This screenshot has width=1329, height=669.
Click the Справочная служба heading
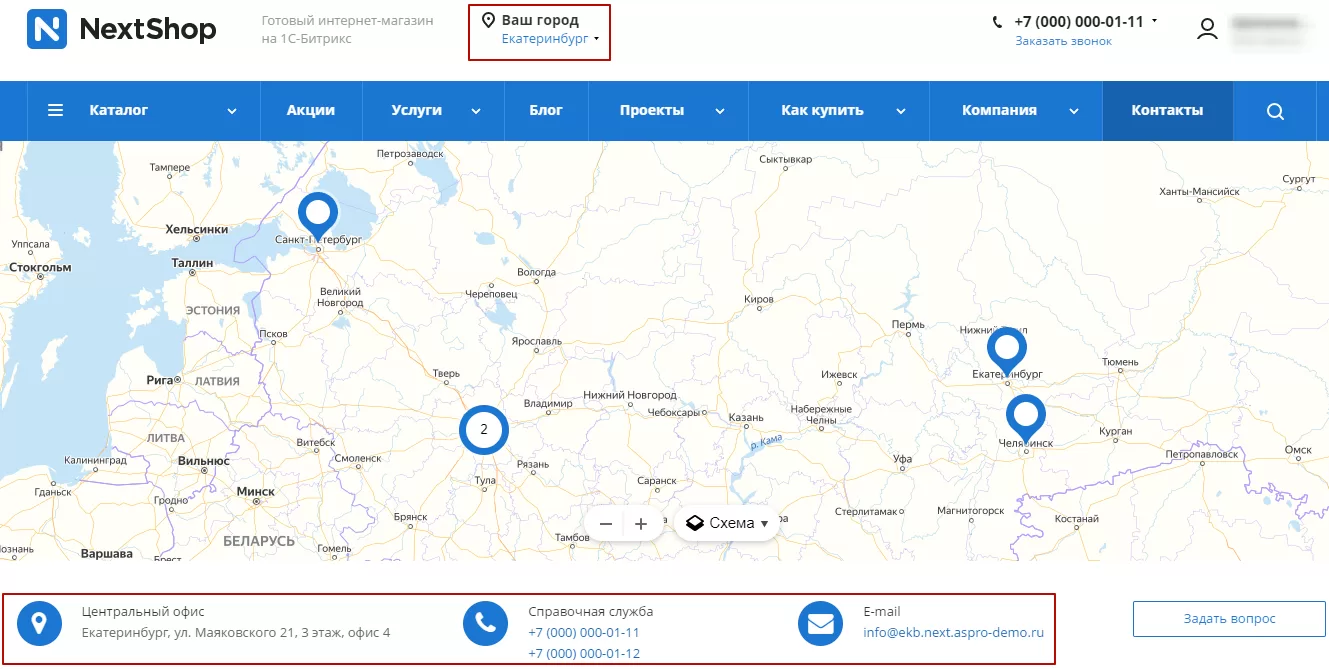coord(590,611)
